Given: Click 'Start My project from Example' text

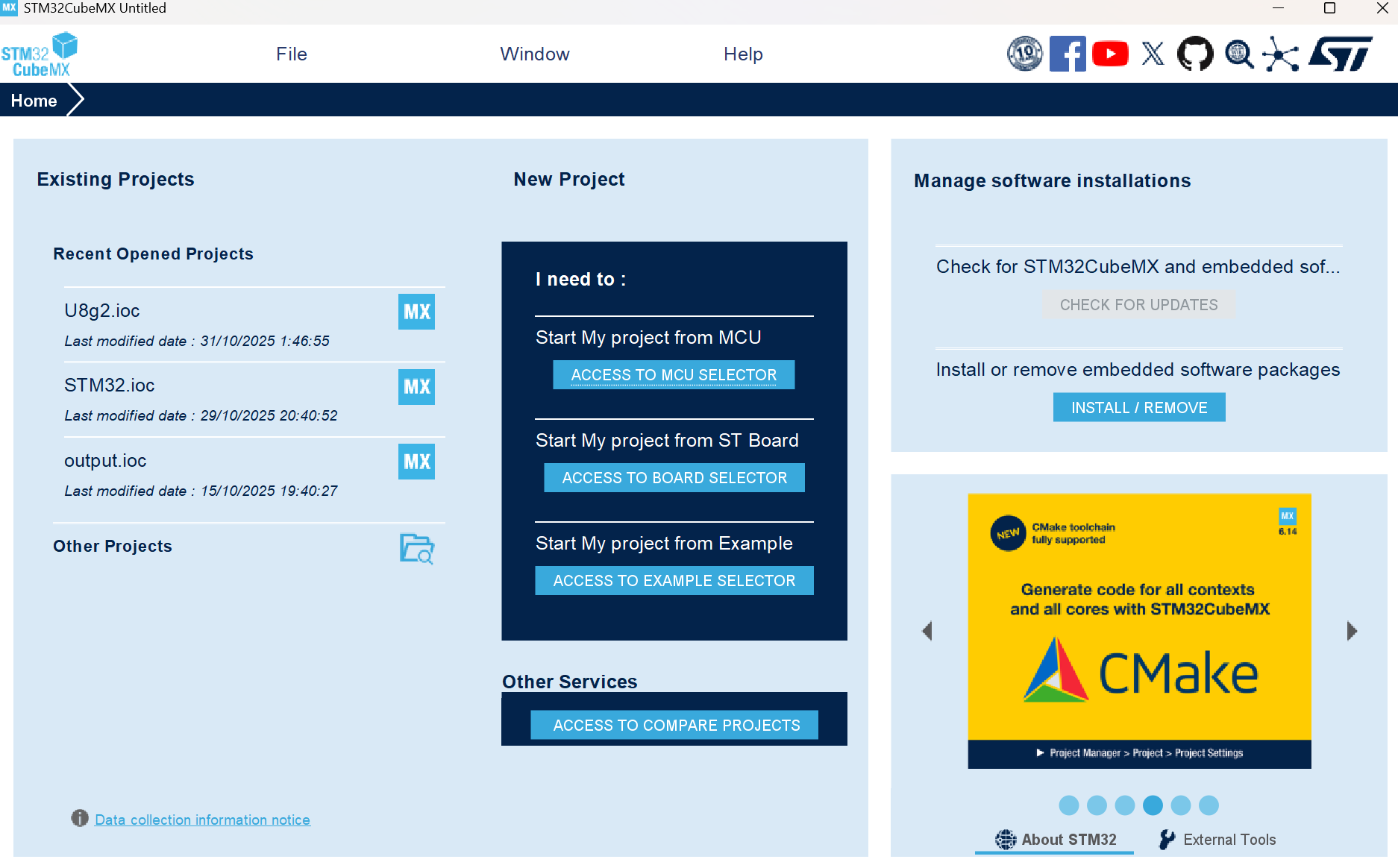Looking at the screenshot, I should coord(664,544).
